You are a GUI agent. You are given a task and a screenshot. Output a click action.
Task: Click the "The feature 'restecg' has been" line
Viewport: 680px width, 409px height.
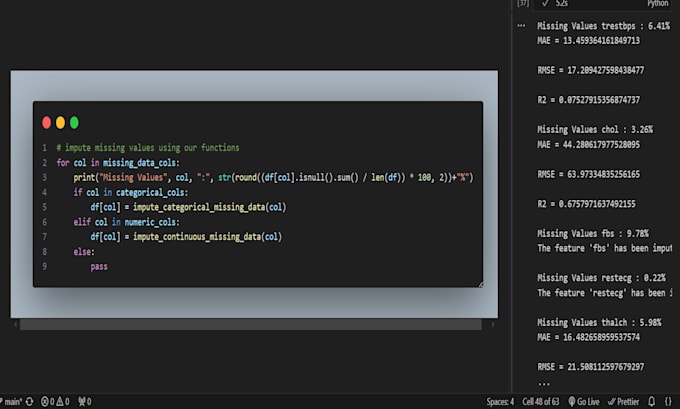pyautogui.click(x=605, y=293)
